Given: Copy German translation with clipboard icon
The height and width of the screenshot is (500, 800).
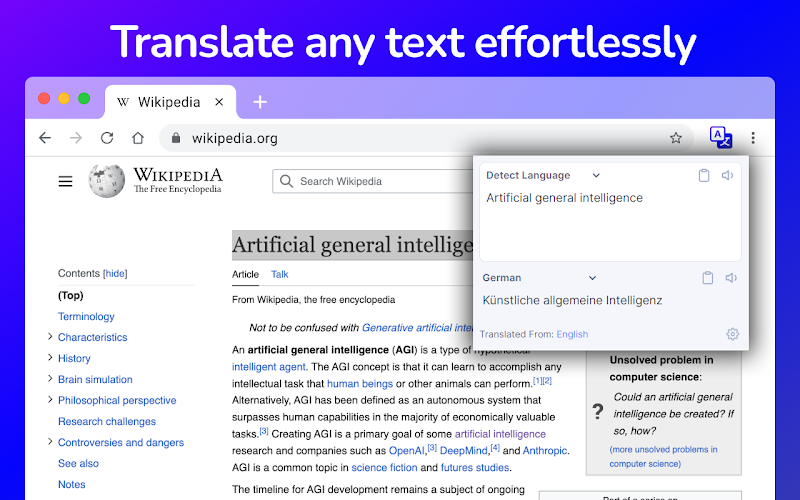Looking at the screenshot, I should coord(708,278).
